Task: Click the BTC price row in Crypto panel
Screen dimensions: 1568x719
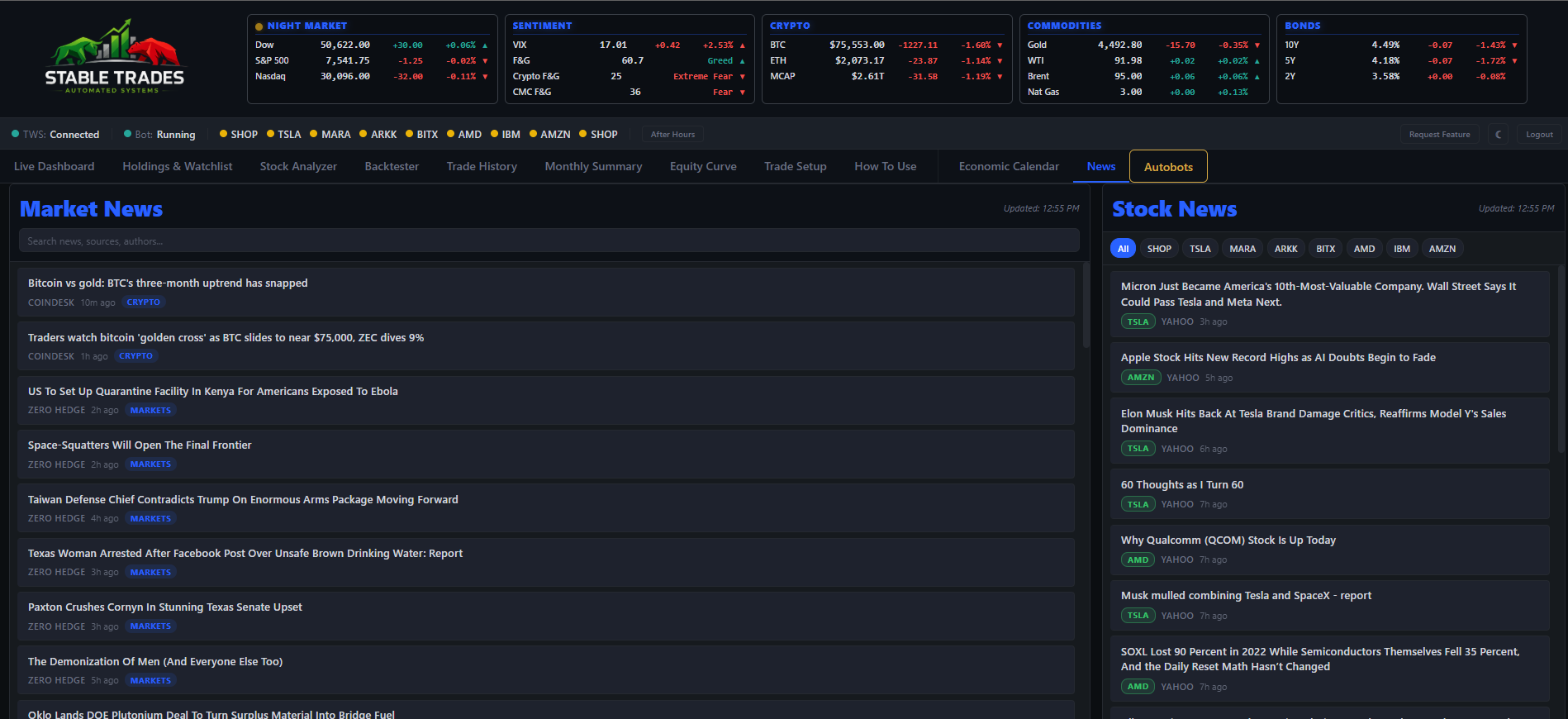Action: tap(886, 45)
